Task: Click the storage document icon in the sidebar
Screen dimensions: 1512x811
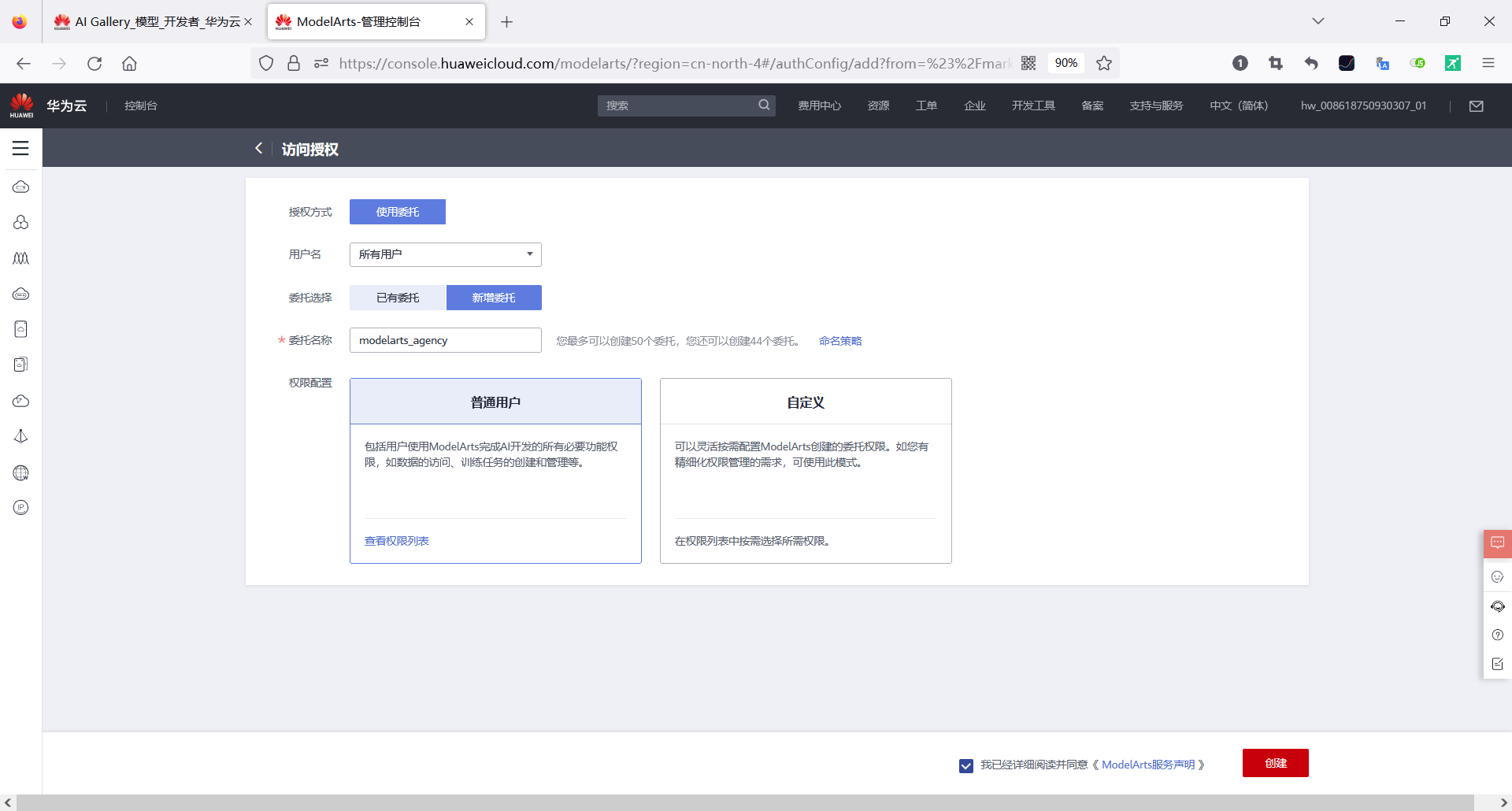Action: coord(21,329)
